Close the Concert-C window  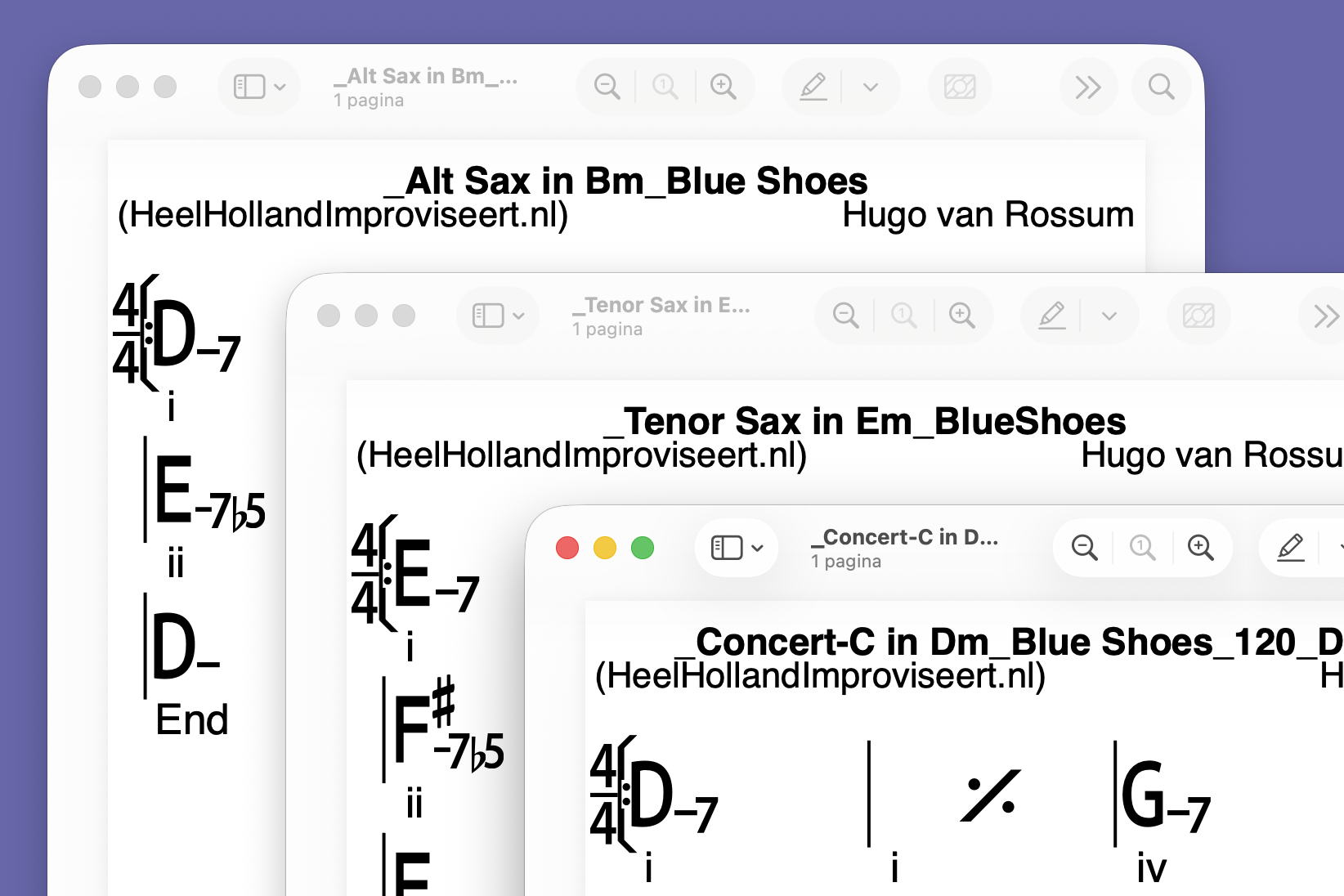coord(567,548)
